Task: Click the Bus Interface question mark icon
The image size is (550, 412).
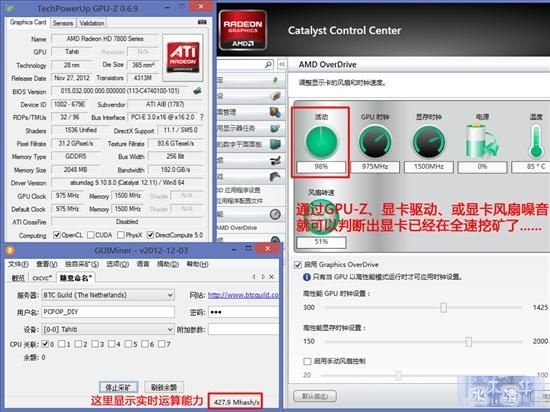Action: [x=201, y=117]
